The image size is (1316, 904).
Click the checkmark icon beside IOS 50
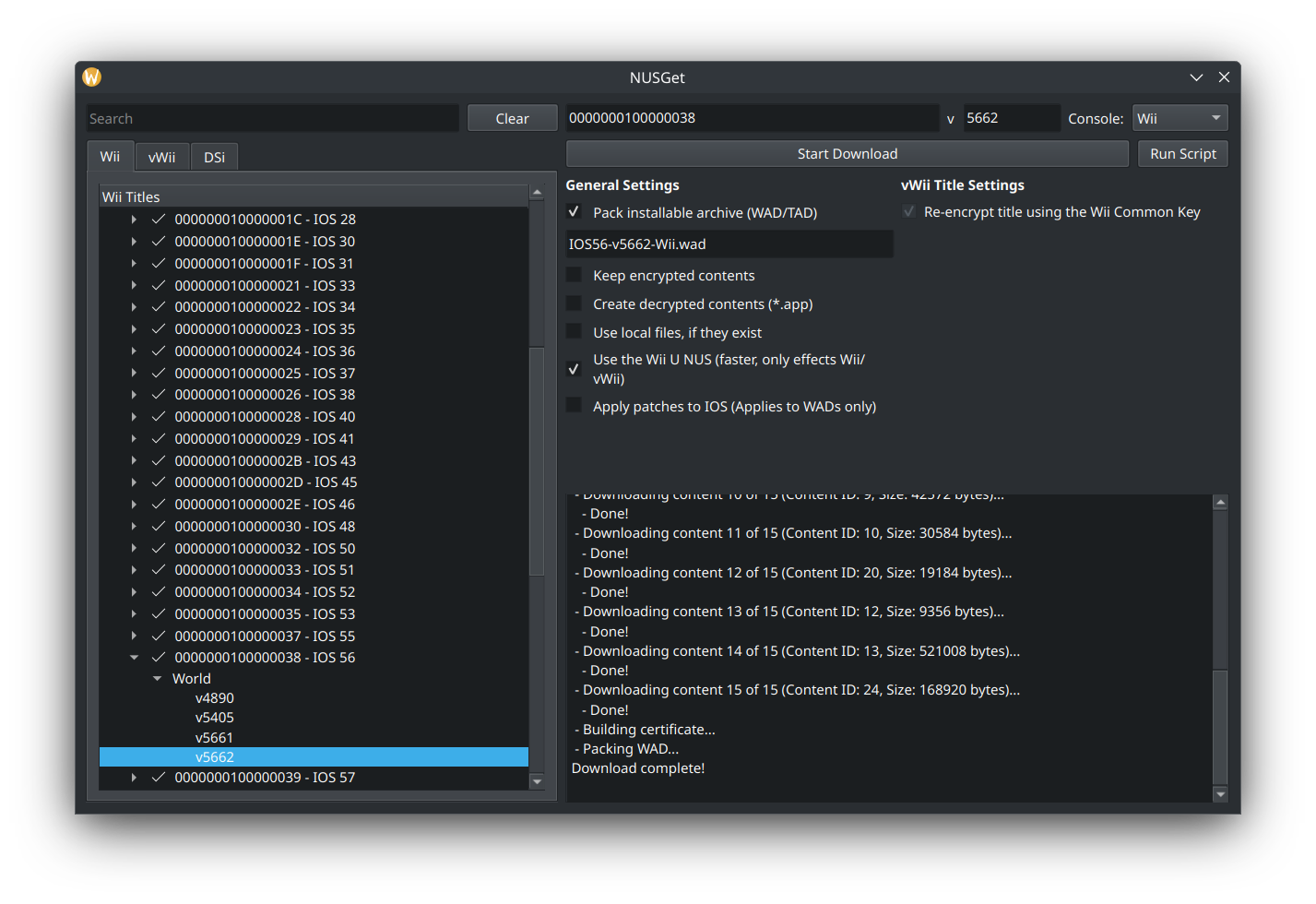point(159,549)
